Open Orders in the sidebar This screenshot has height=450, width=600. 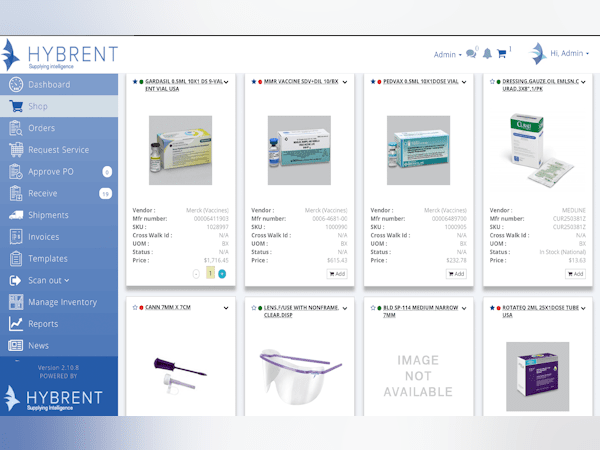(42, 128)
